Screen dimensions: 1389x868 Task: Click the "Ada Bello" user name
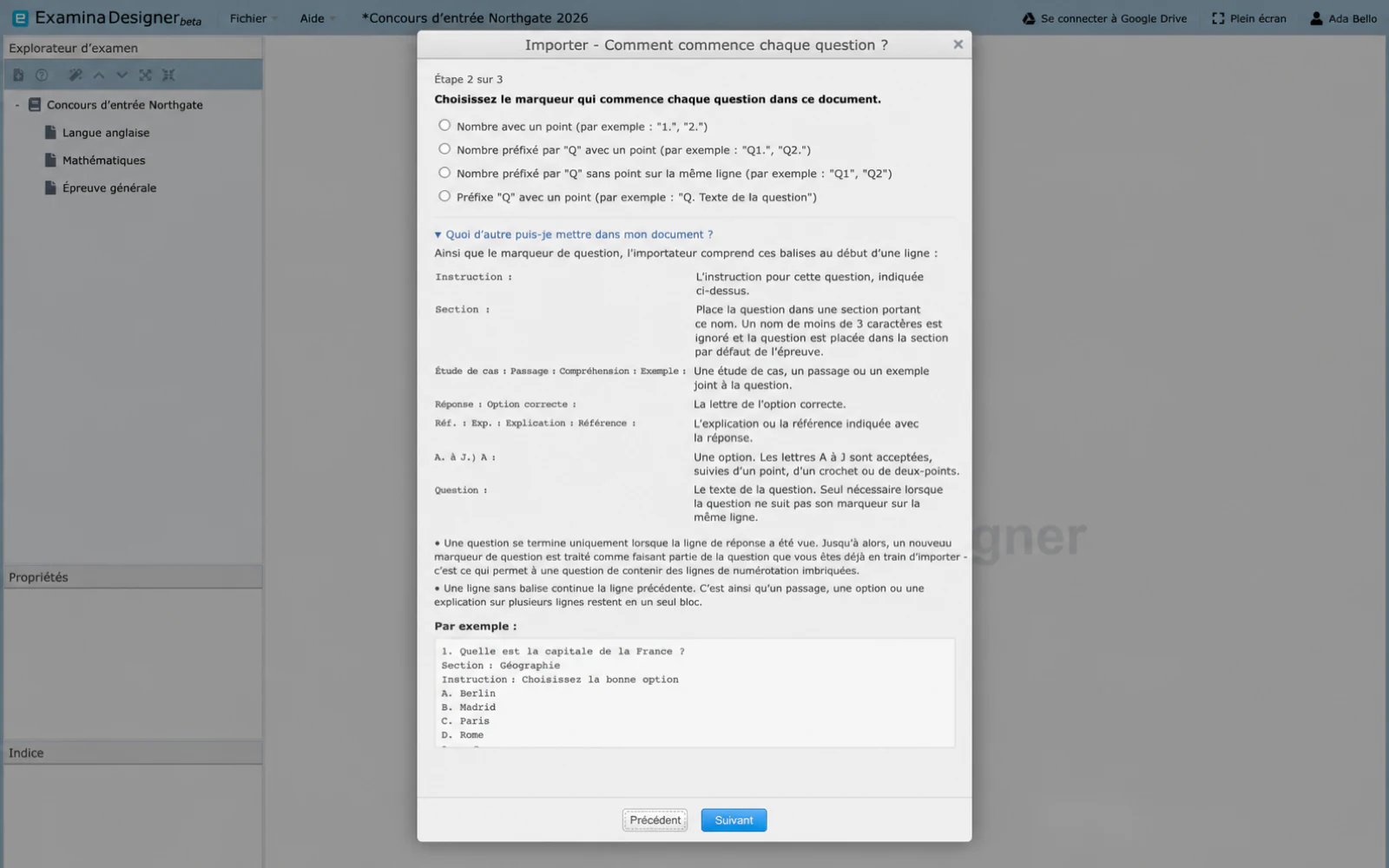pyautogui.click(x=1353, y=18)
